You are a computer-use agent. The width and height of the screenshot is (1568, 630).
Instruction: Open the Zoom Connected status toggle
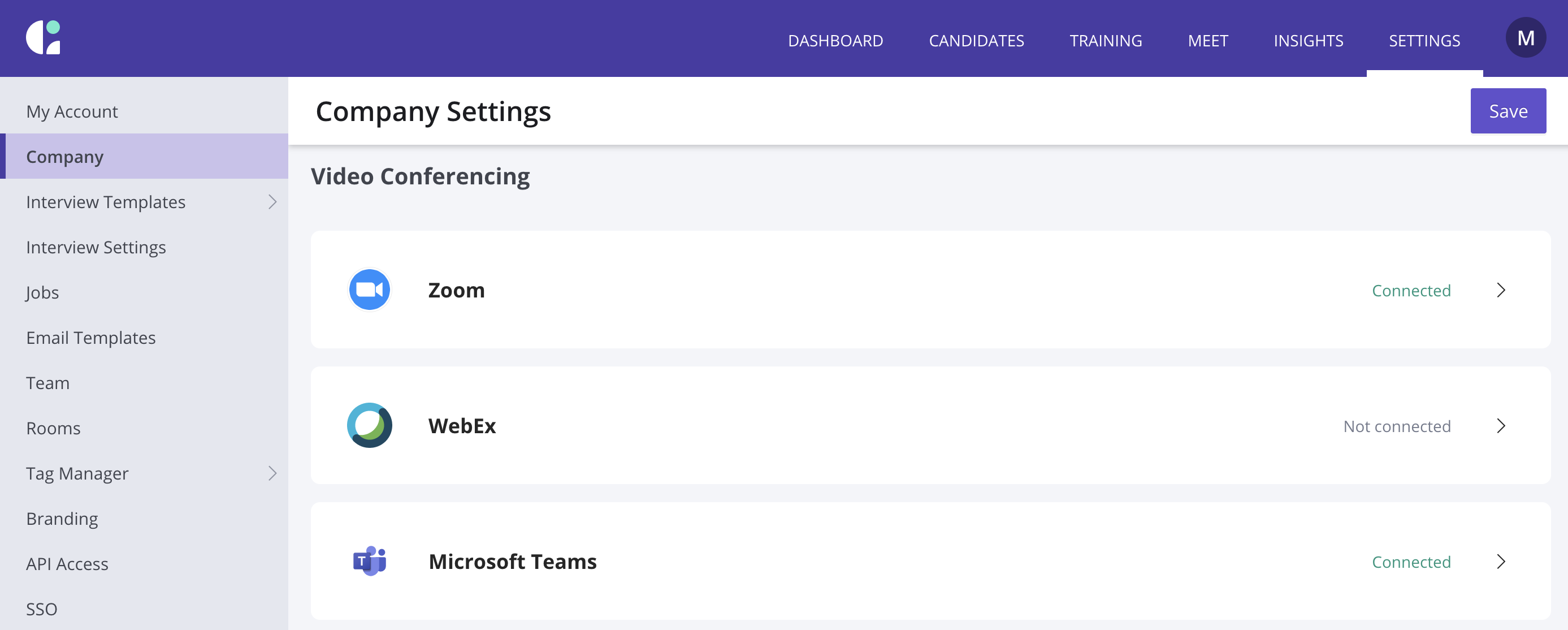coord(1411,291)
